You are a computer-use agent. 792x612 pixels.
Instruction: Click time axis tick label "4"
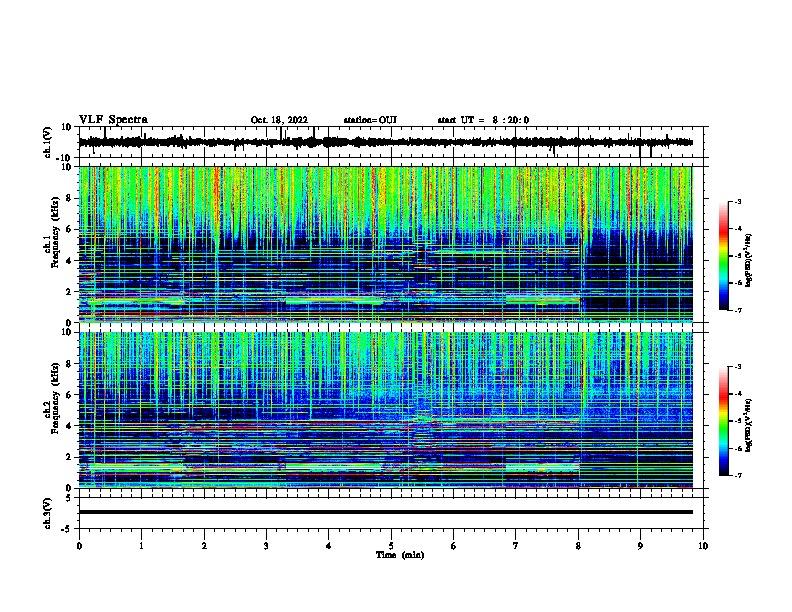click(x=329, y=546)
